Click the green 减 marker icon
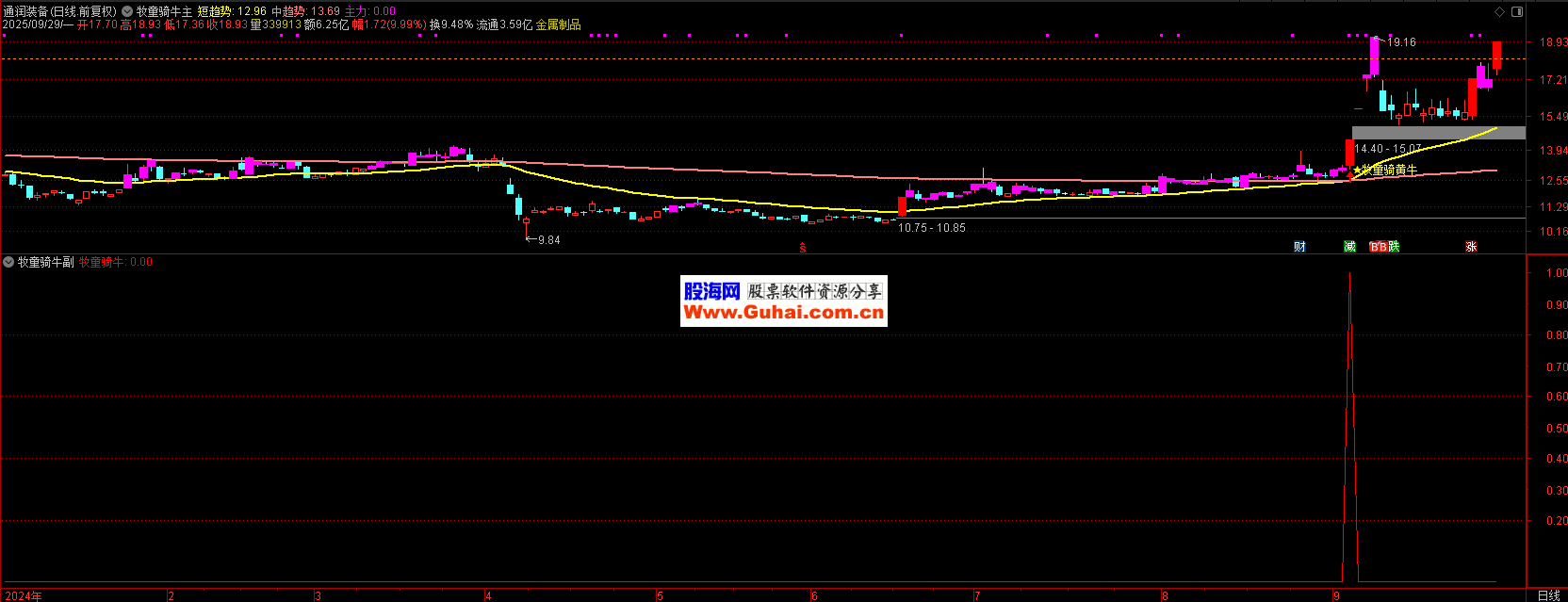This screenshot has width=1568, height=602. point(1349,247)
